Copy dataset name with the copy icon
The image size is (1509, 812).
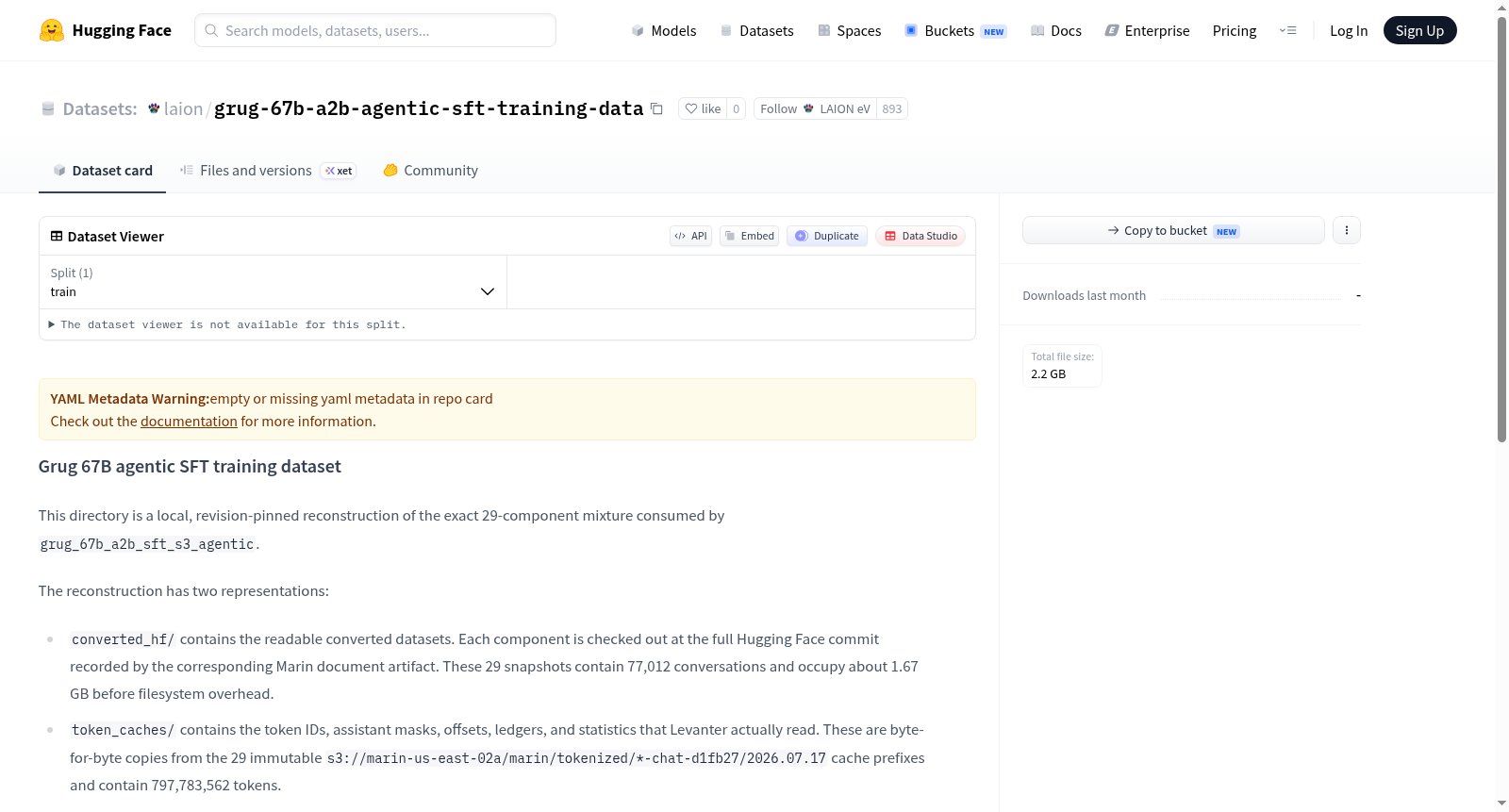click(656, 108)
